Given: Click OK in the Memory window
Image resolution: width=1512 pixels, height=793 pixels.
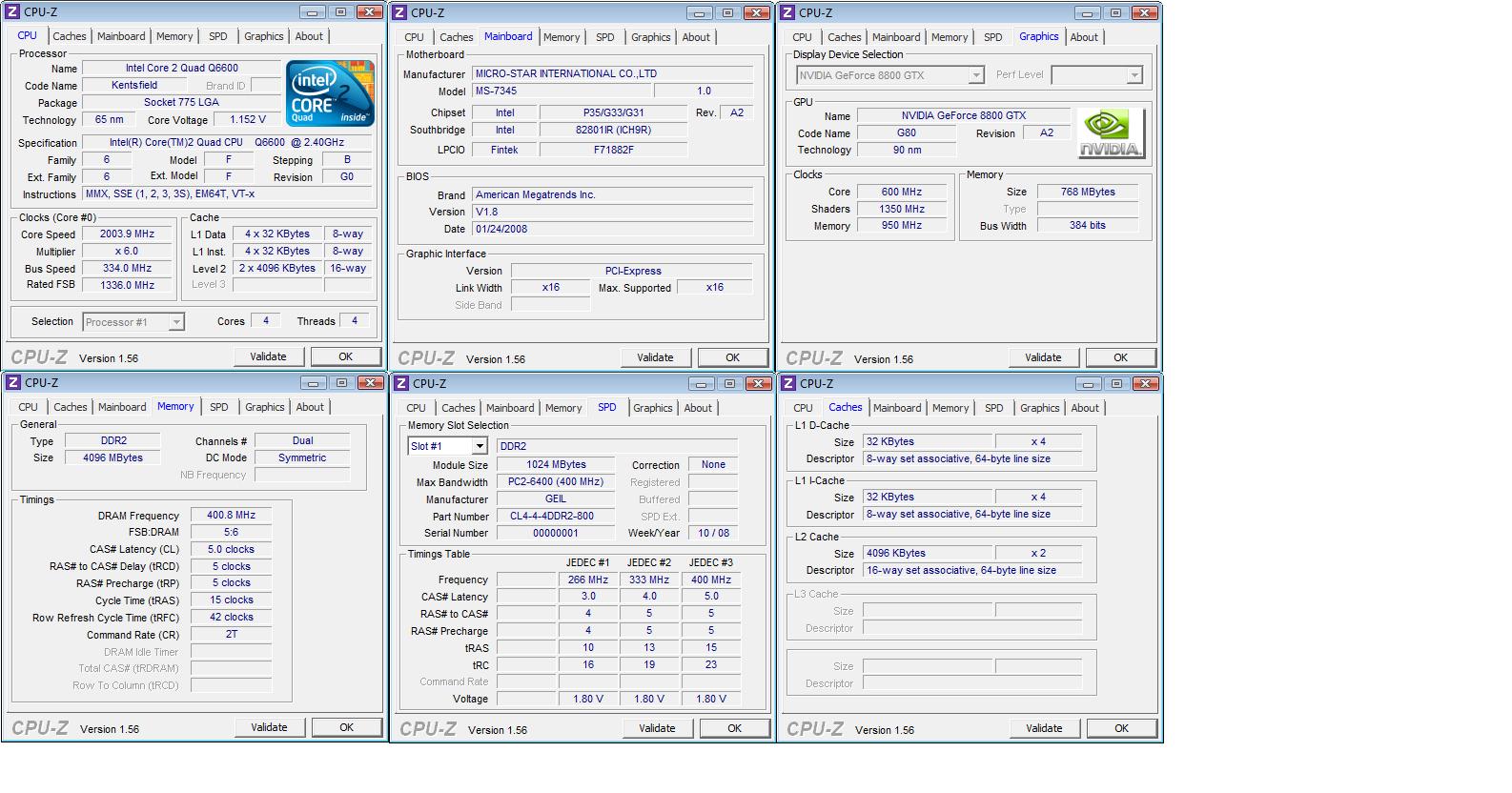Looking at the screenshot, I should point(347,727).
